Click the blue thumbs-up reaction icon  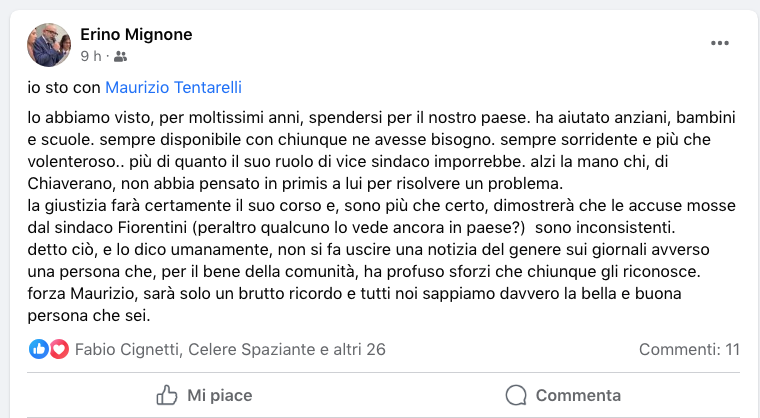39,349
